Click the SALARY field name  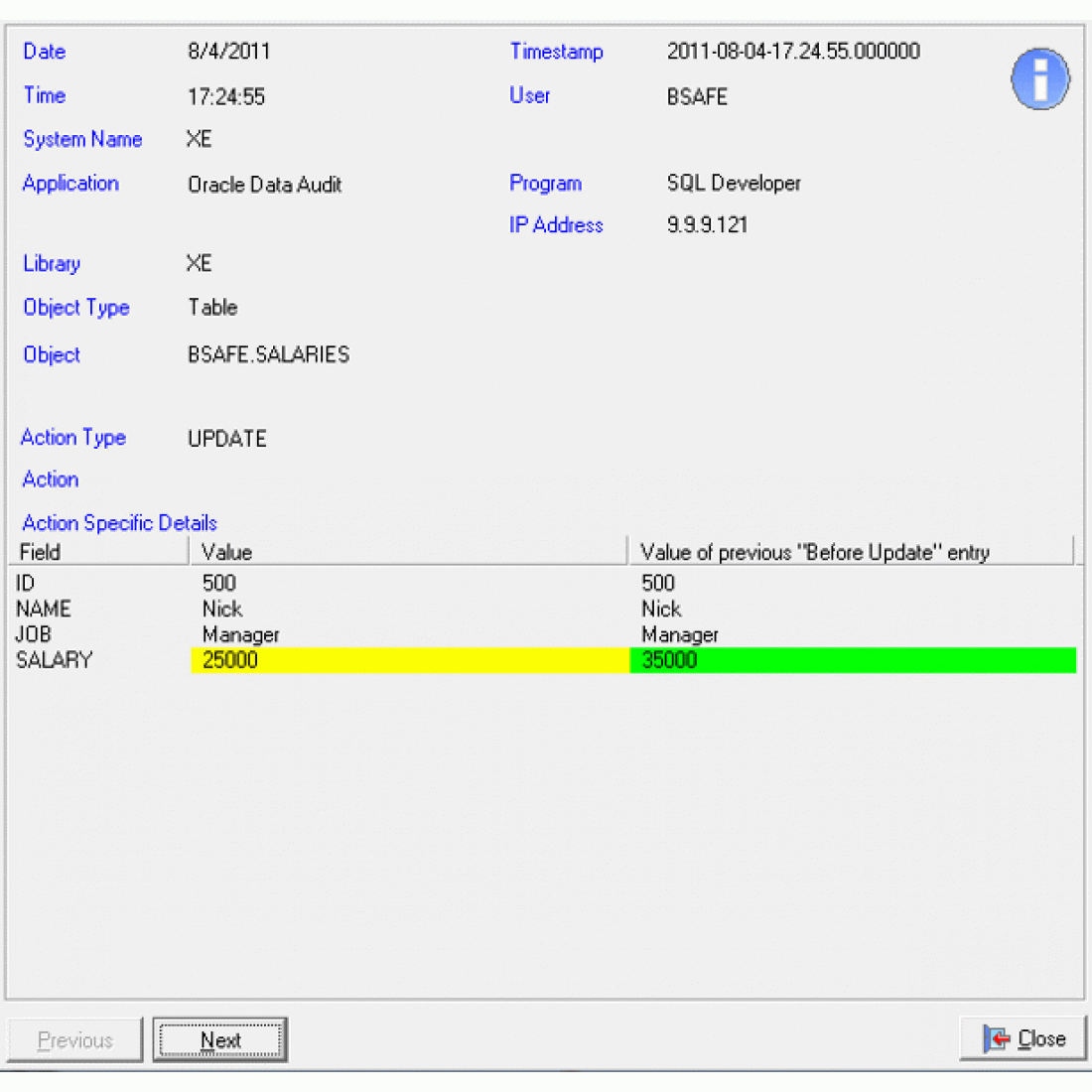click(x=55, y=660)
